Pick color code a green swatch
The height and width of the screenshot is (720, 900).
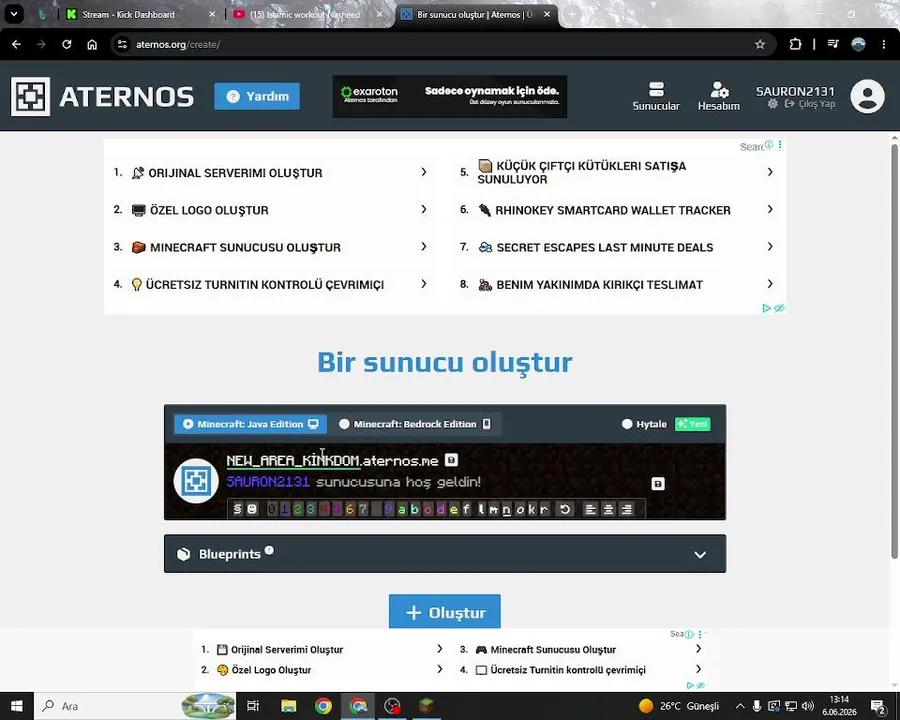point(401,509)
